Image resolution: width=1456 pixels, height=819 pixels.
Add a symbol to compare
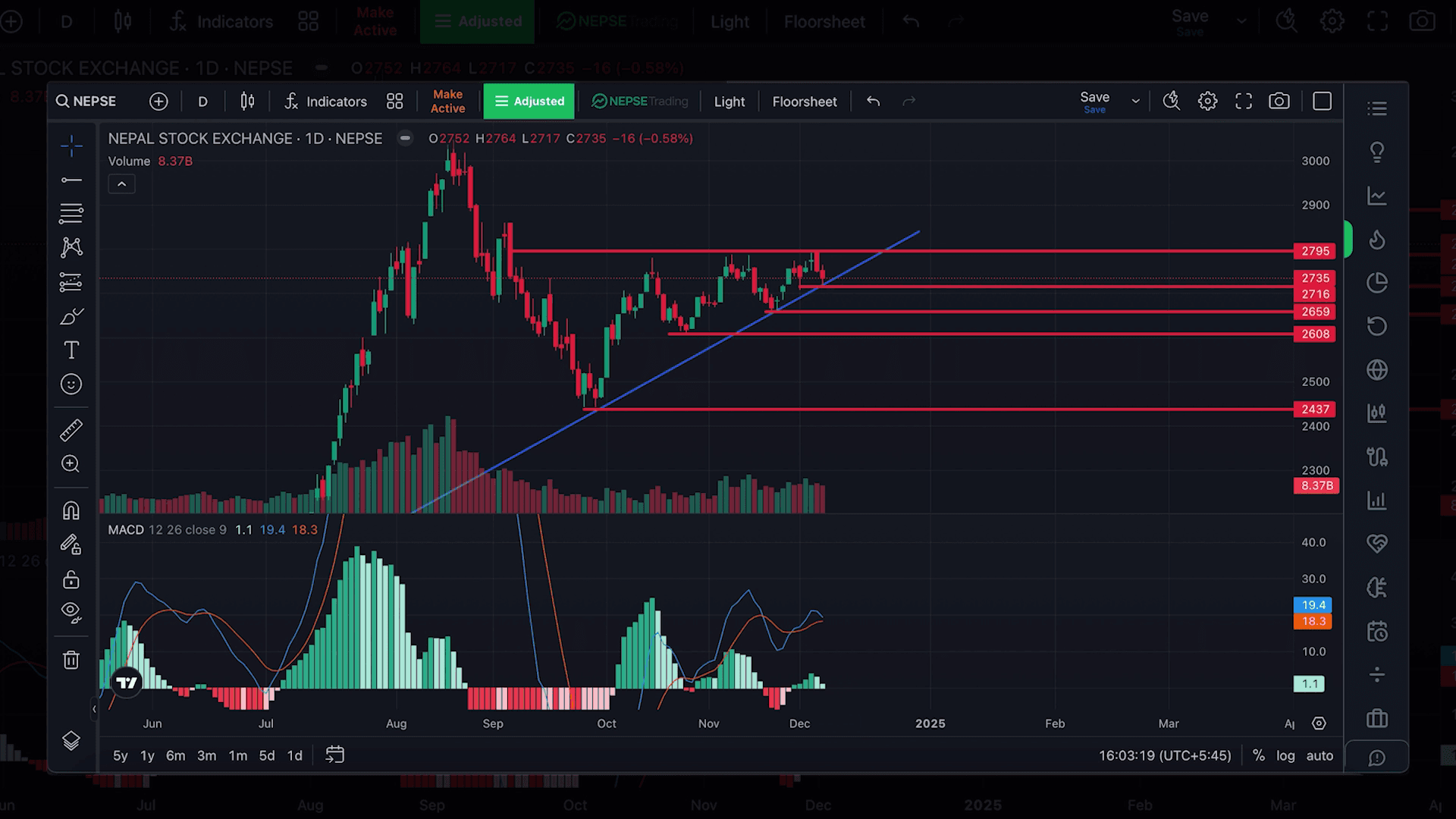tap(158, 102)
